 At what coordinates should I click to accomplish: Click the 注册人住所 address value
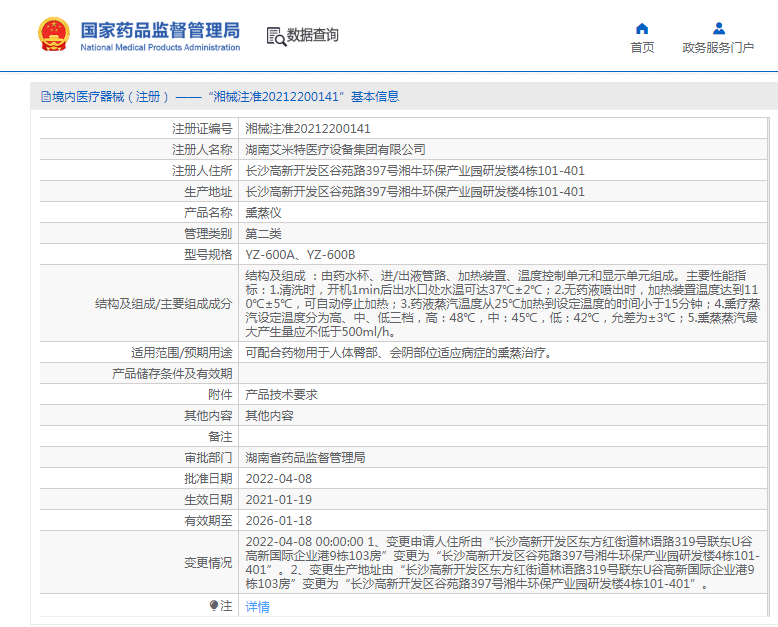(x=415, y=171)
